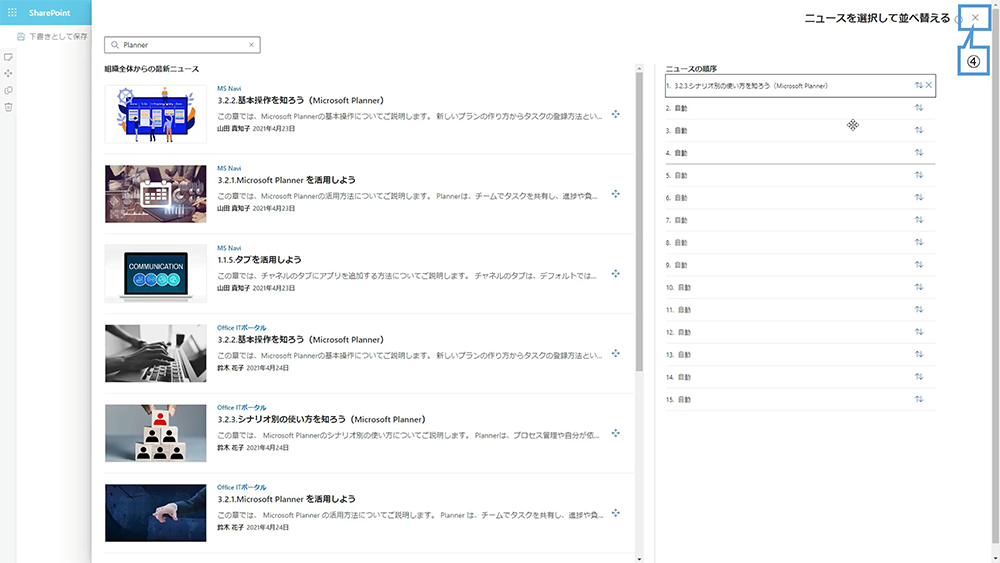Click reorder arrows for slot 14

918,377
